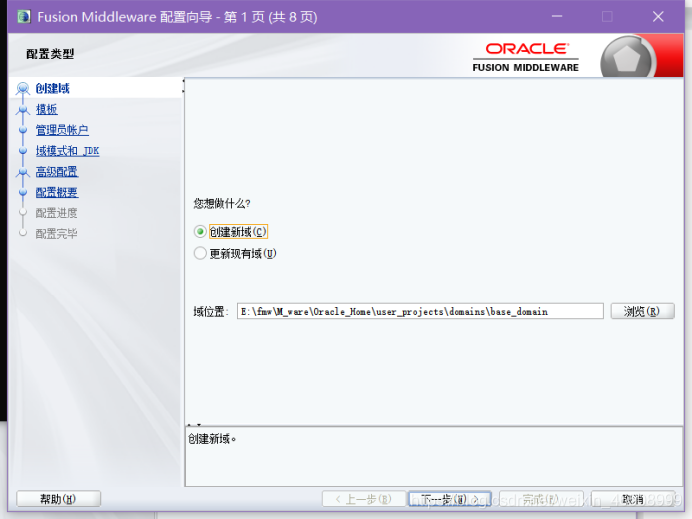Click the 您想做什么? prompt text
The height and width of the screenshot is (519, 692).
click(222, 203)
